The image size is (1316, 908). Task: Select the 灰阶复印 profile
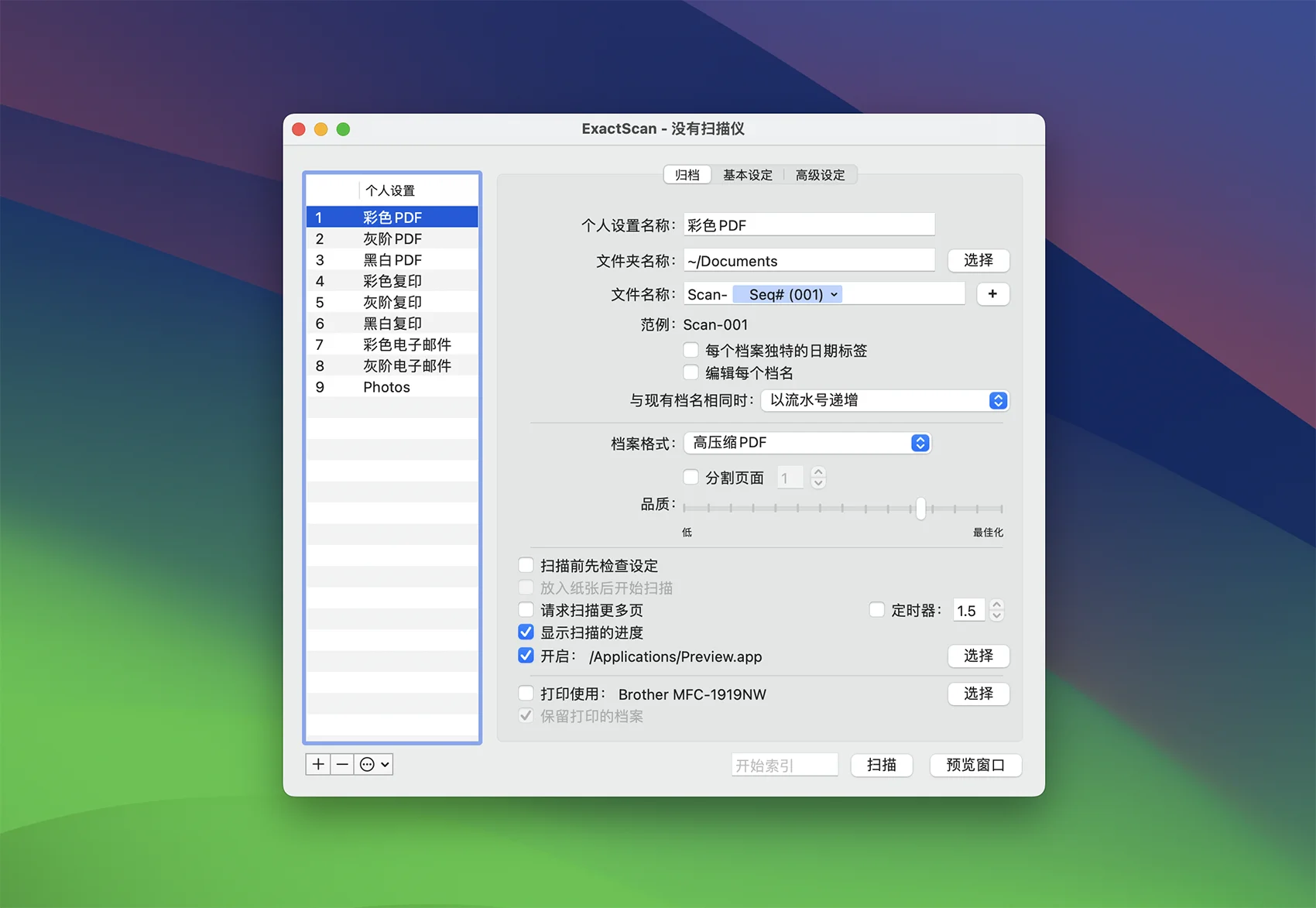click(392, 302)
